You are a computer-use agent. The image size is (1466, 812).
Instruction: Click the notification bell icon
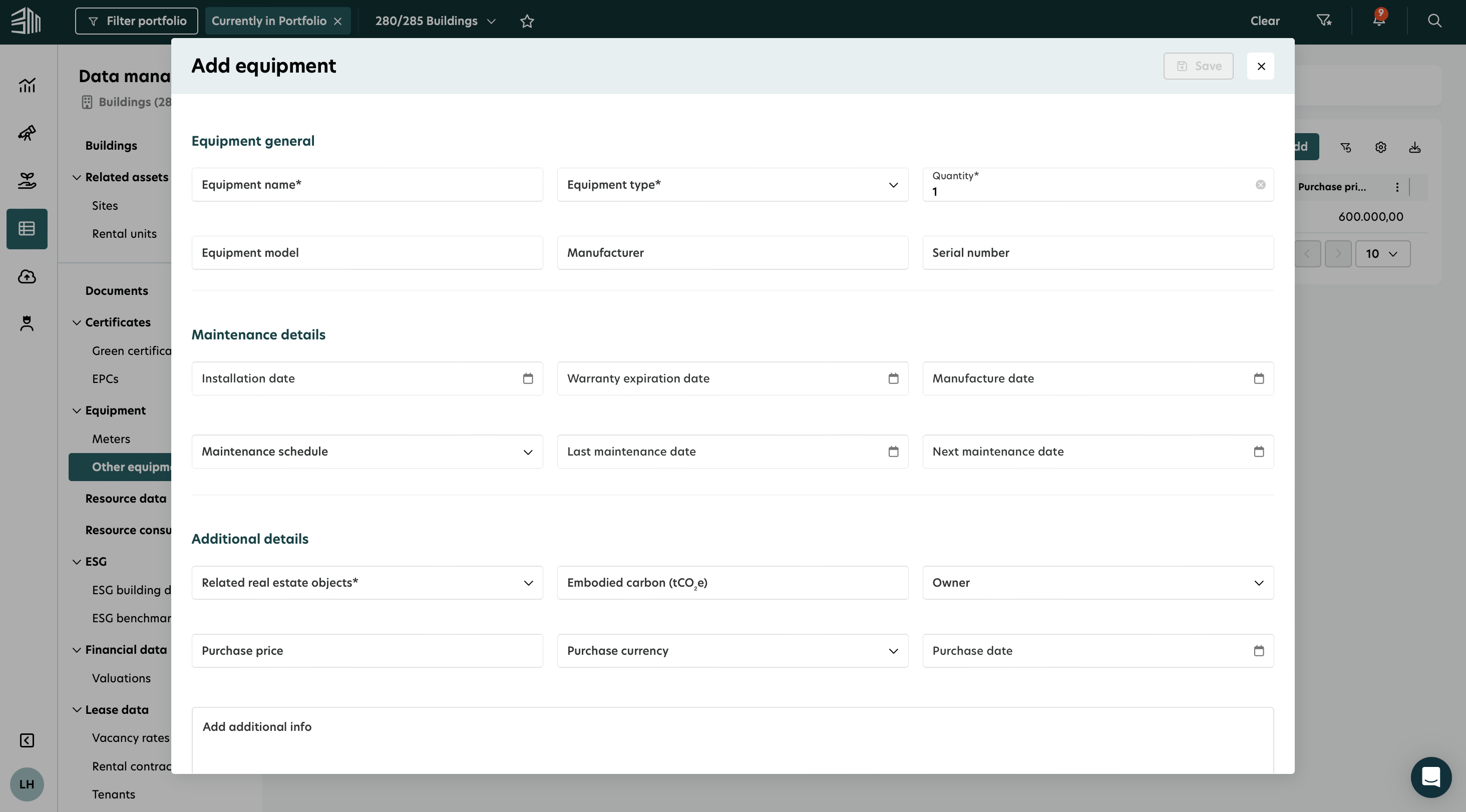(x=1378, y=21)
